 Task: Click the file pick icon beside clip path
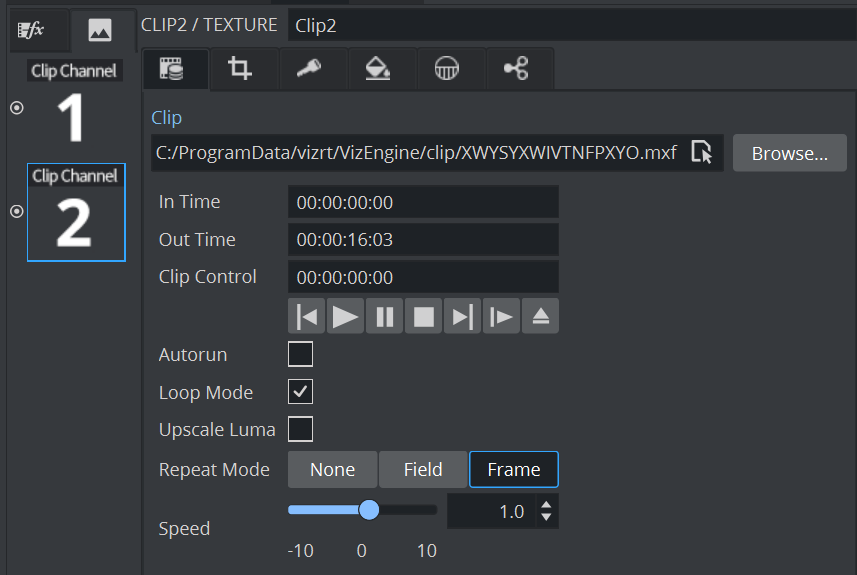coord(702,153)
